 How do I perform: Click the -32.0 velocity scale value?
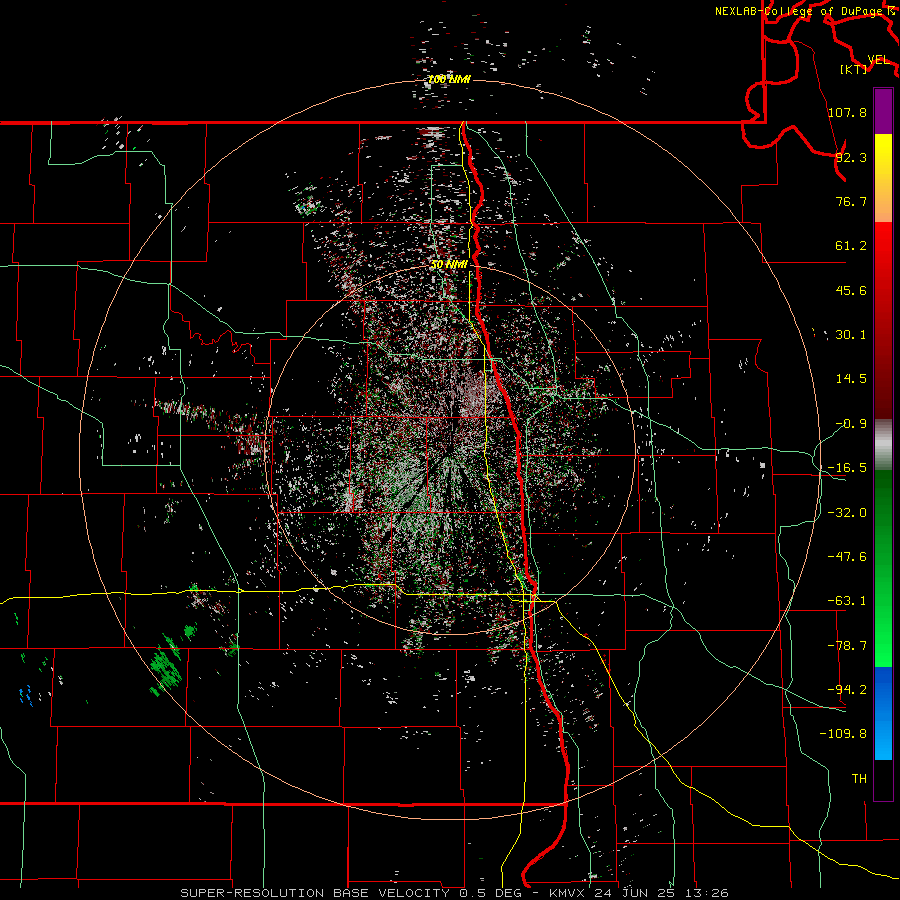[847, 513]
